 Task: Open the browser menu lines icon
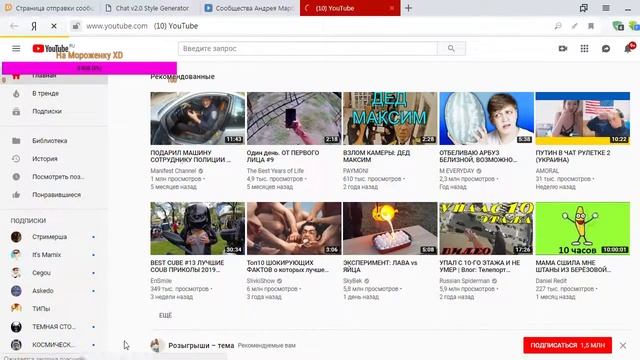click(x=606, y=8)
